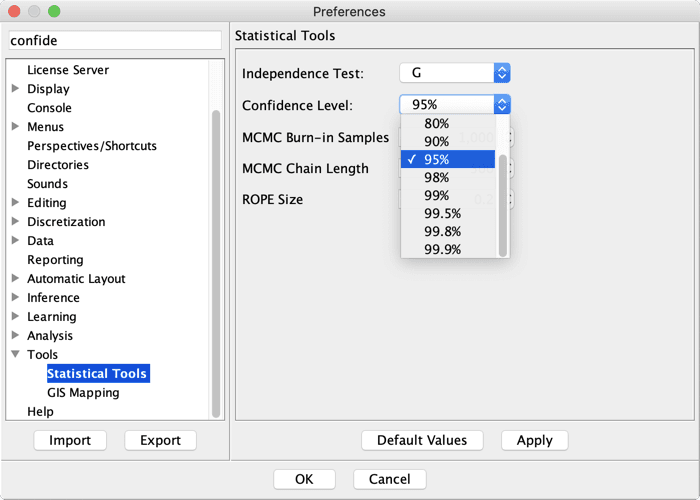Click the preferences tree vertical scrollbar
The height and width of the screenshot is (500, 700).
pos(216,263)
